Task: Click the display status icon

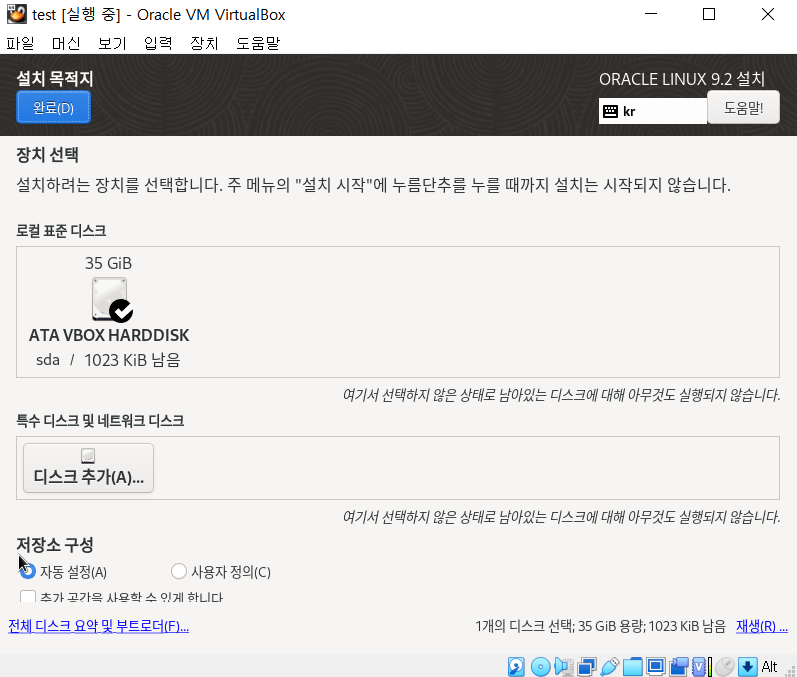Action: (x=656, y=666)
